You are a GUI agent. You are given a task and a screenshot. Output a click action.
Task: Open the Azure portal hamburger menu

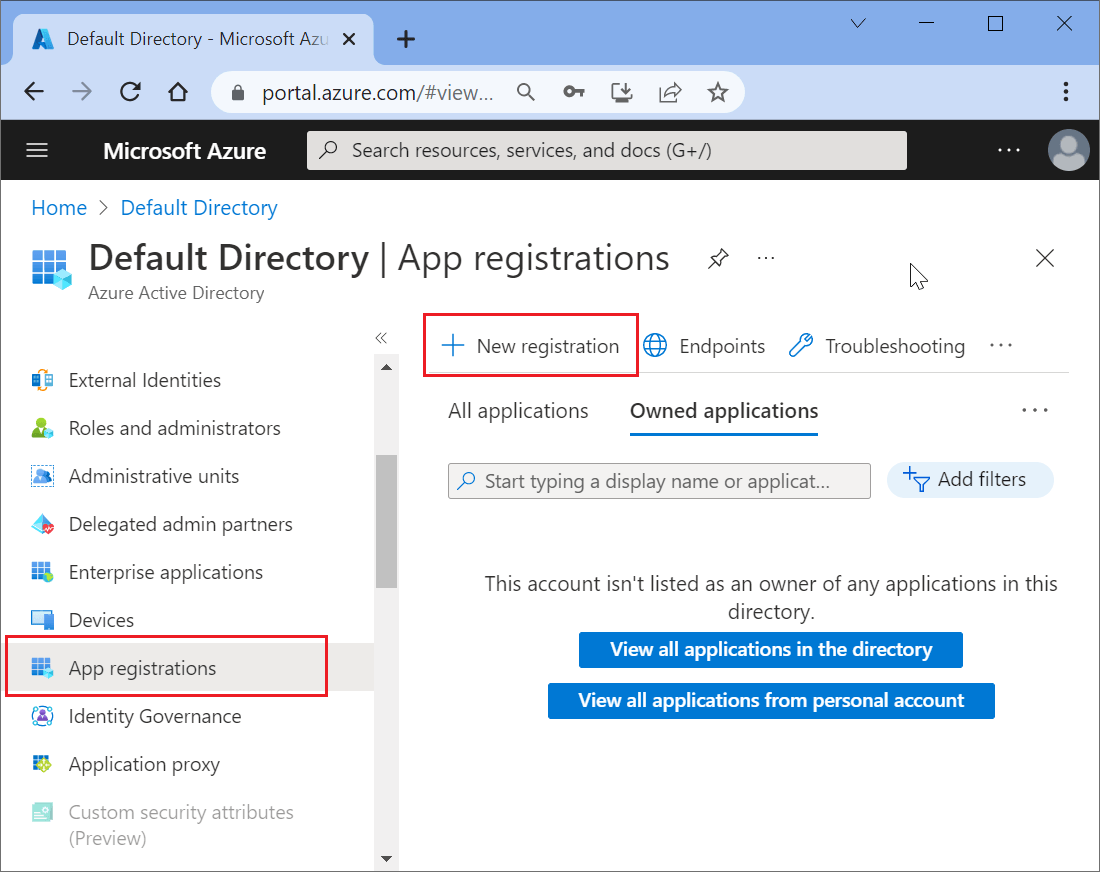pos(37,151)
